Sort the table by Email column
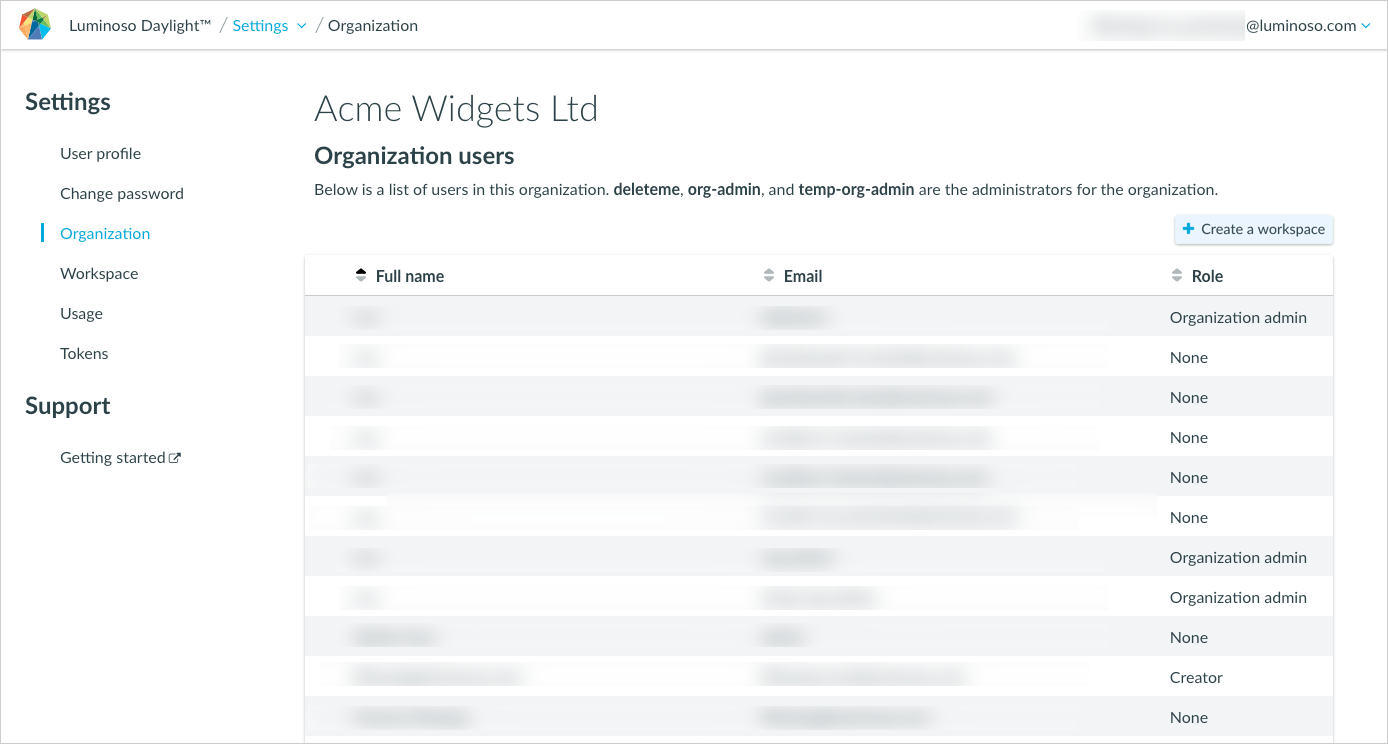The image size is (1388, 744). point(768,276)
